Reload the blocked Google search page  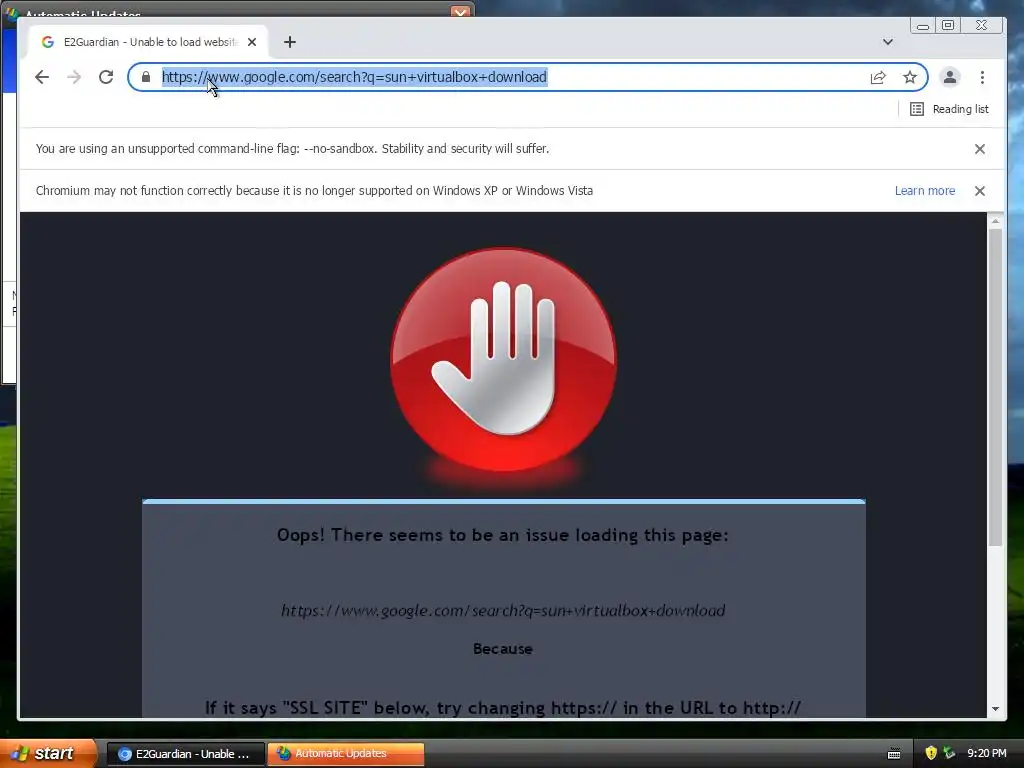(106, 77)
